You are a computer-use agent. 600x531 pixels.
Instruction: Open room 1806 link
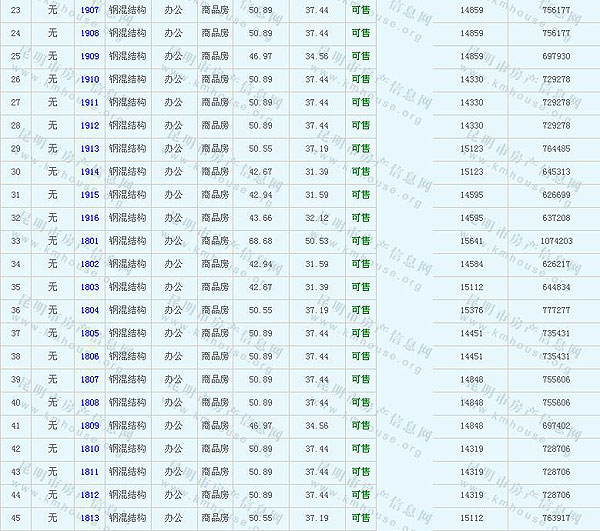(89, 356)
